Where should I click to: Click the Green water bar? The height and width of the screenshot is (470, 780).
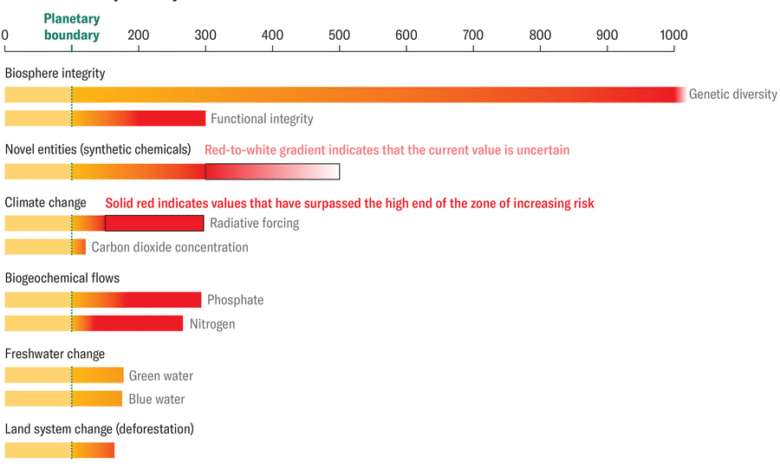[x=64, y=375]
